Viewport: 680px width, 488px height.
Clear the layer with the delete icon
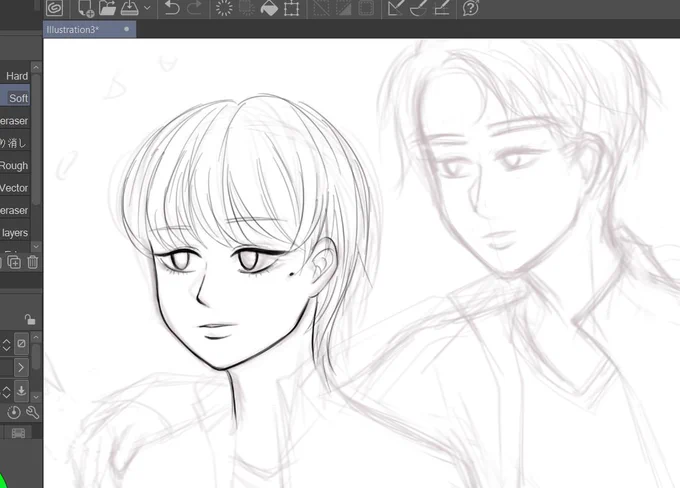pyautogui.click(x=224, y=8)
